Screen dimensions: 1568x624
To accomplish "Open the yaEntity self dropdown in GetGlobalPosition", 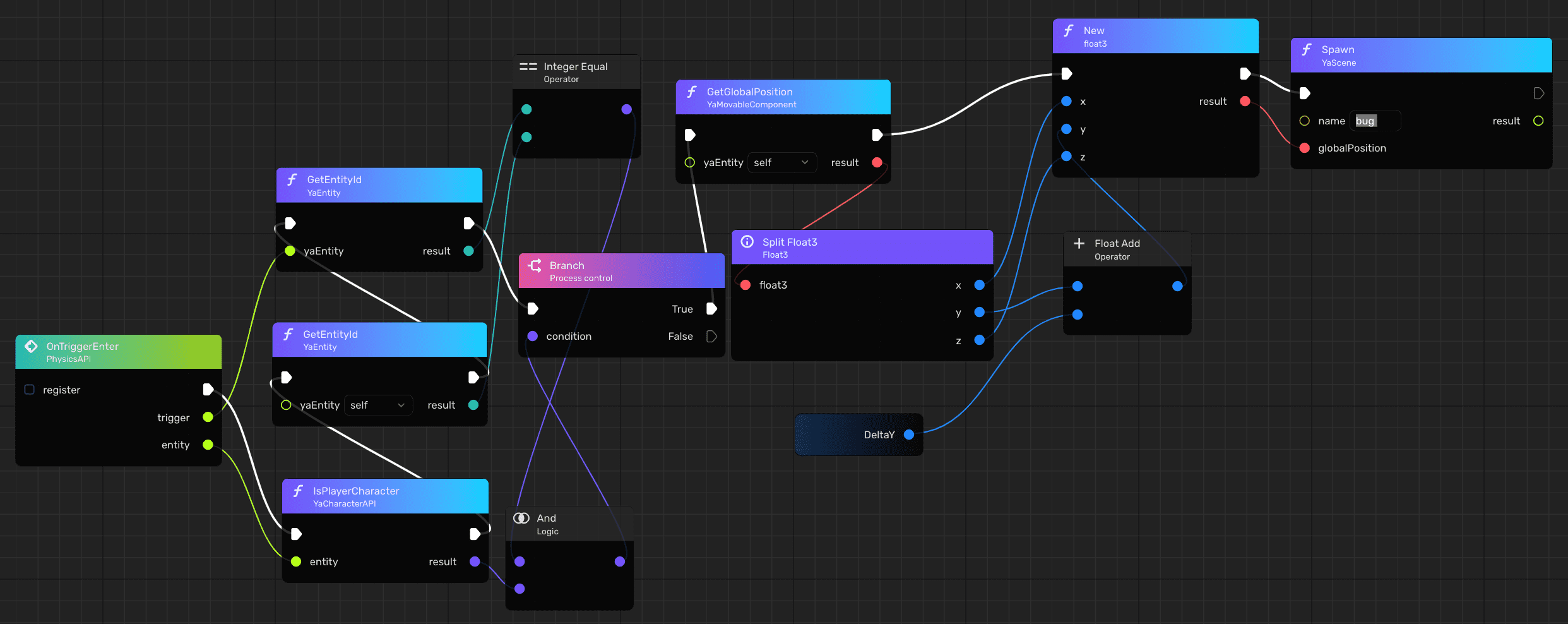I will pyautogui.click(x=781, y=163).
